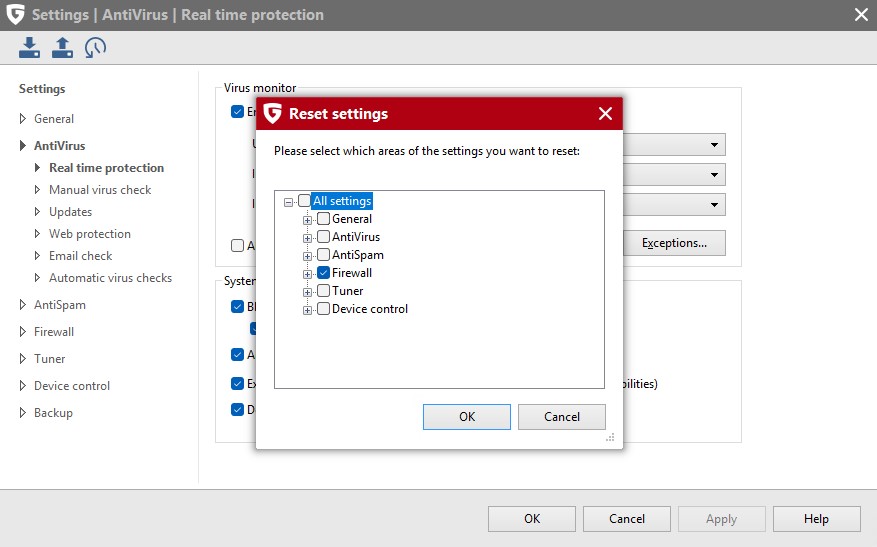Image resolution: width=877 pixels, height=547 pixels.
Task: Check the General checkbox in reset tree
Action: [323, 218]
